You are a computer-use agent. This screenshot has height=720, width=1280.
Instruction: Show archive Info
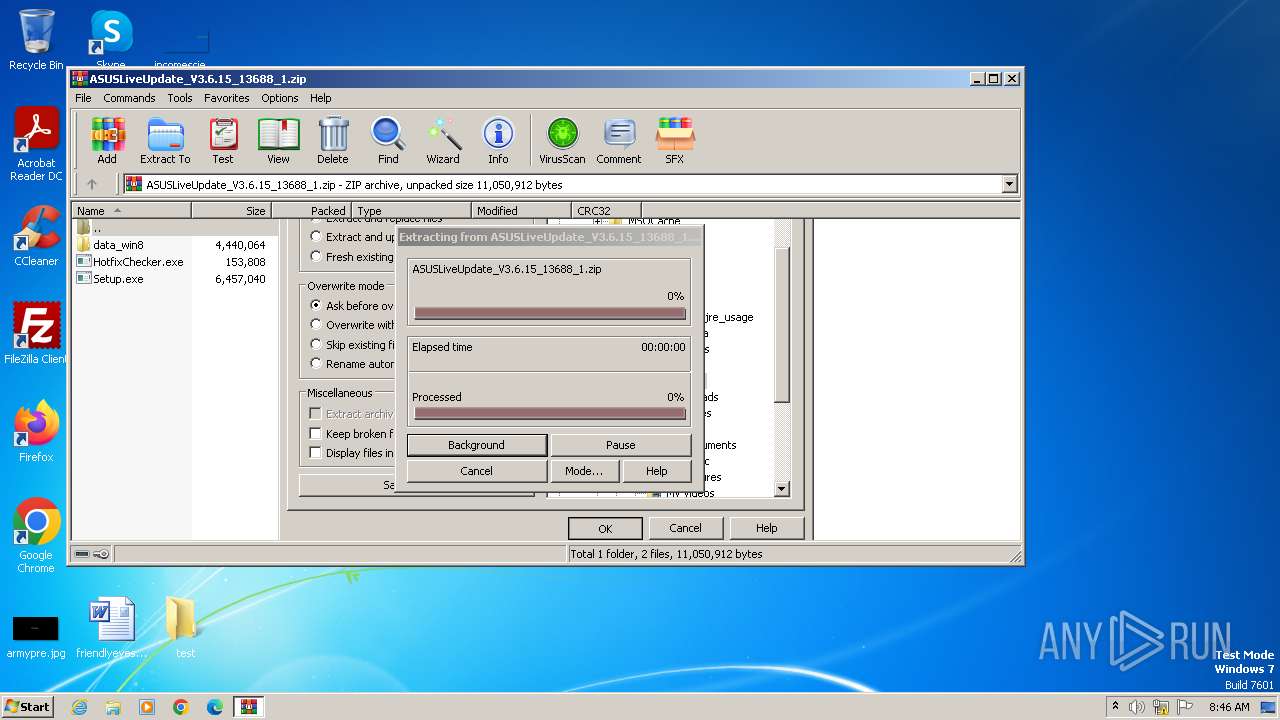[x=498, y=141]
